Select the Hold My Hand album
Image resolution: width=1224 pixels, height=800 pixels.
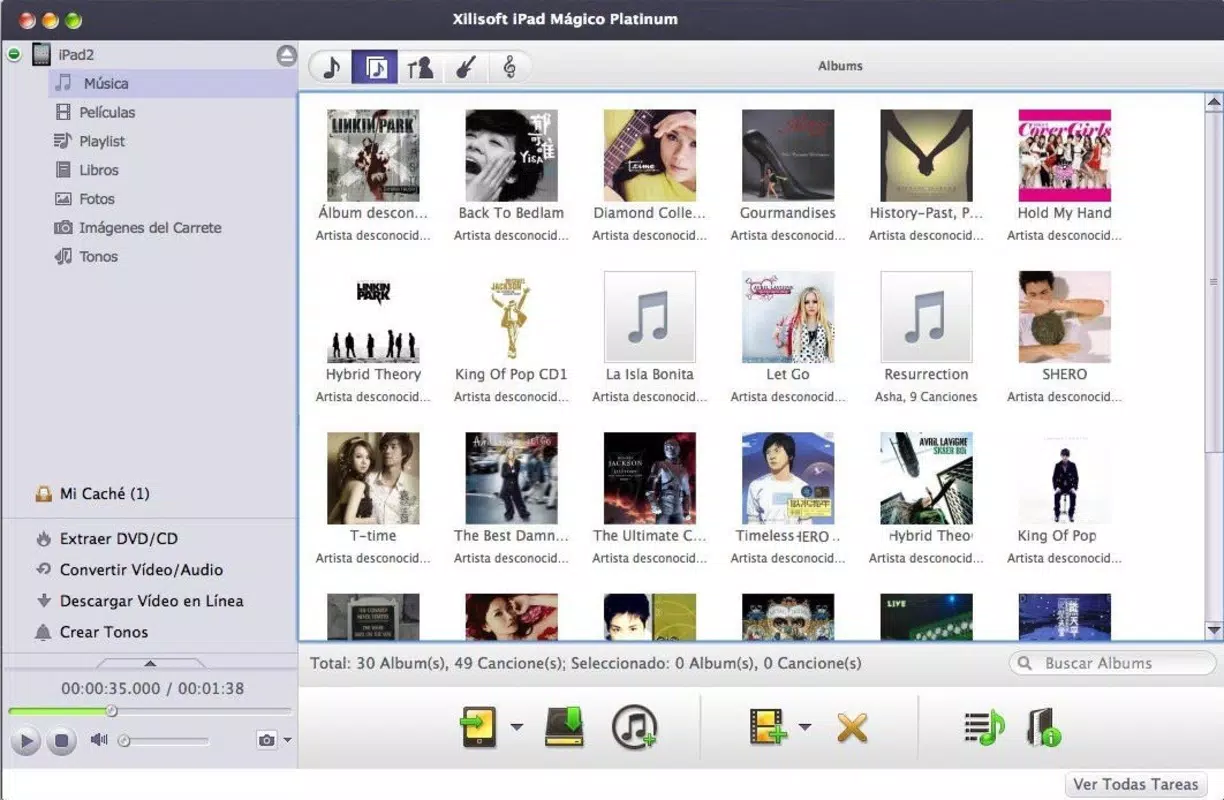1064,155
